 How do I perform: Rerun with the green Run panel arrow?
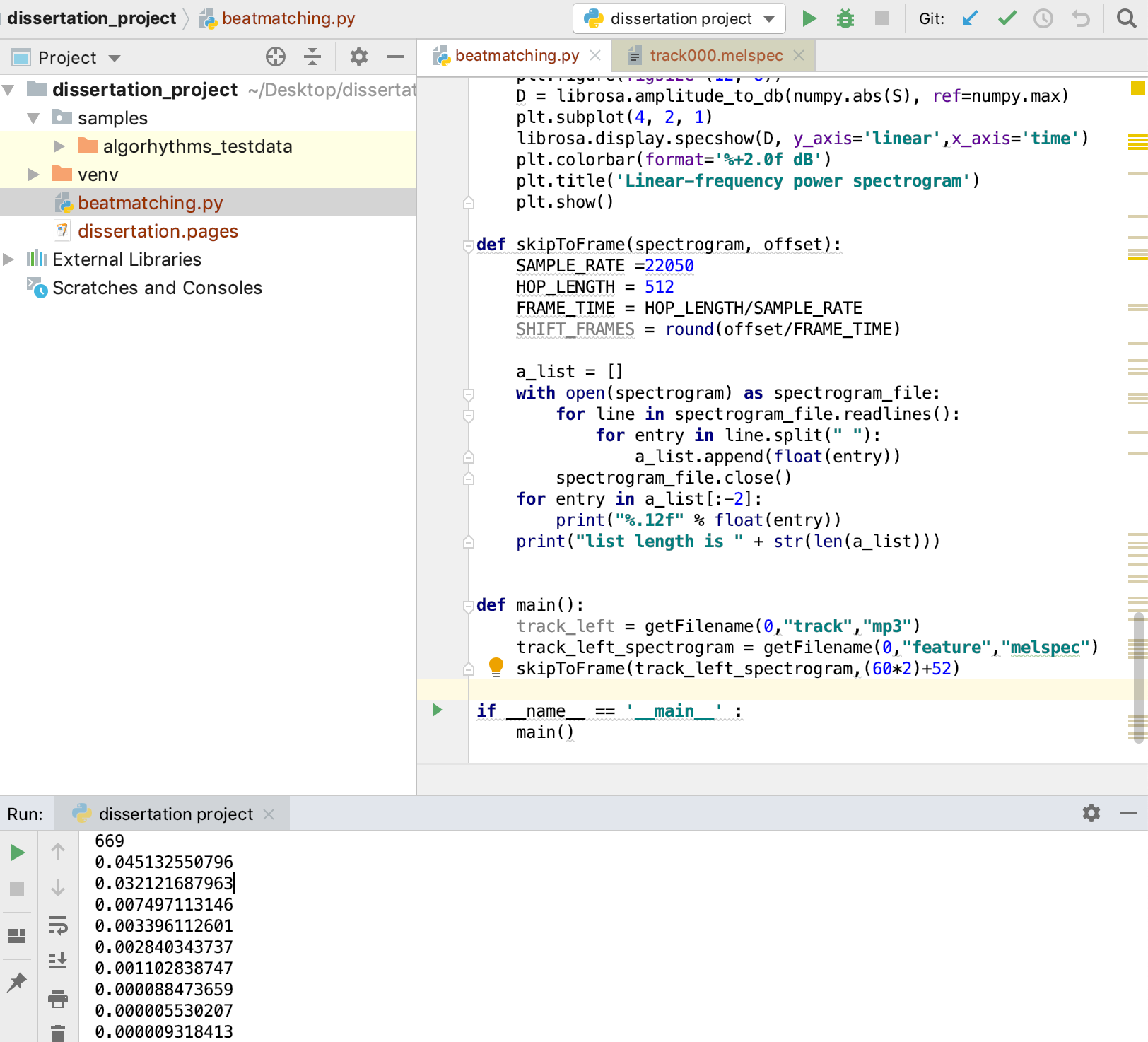click(x=18, y=853)
